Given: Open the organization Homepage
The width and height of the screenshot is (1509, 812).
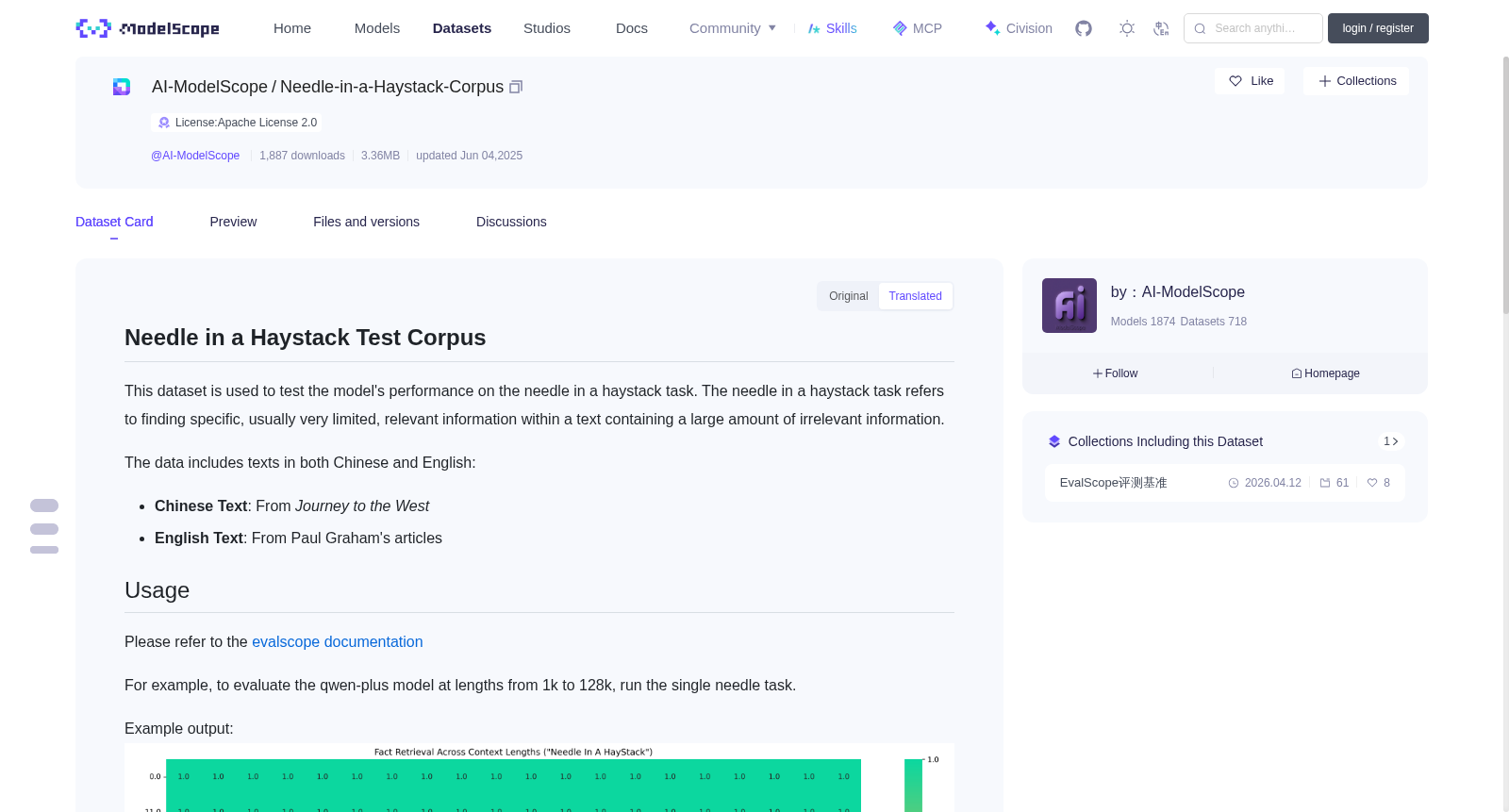Looking at the screenshot, I should [1325, 373].
